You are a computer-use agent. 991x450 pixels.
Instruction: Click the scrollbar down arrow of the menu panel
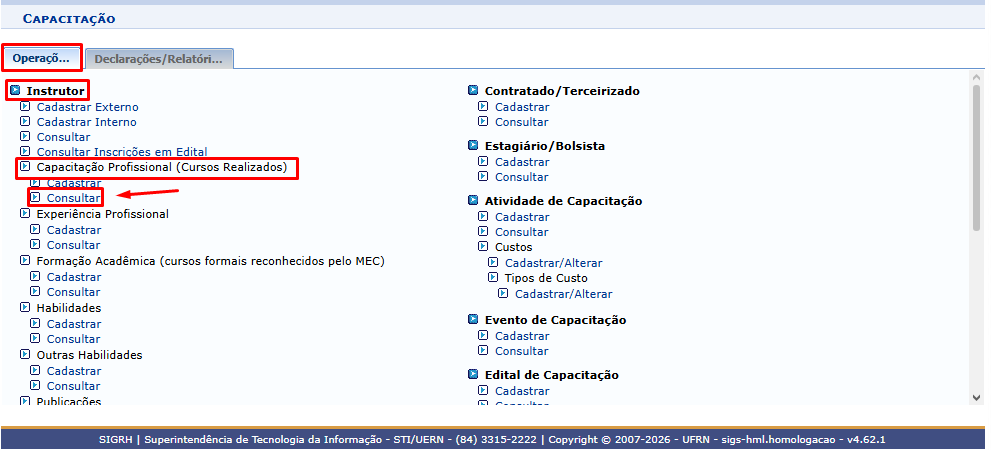[976, 398]
